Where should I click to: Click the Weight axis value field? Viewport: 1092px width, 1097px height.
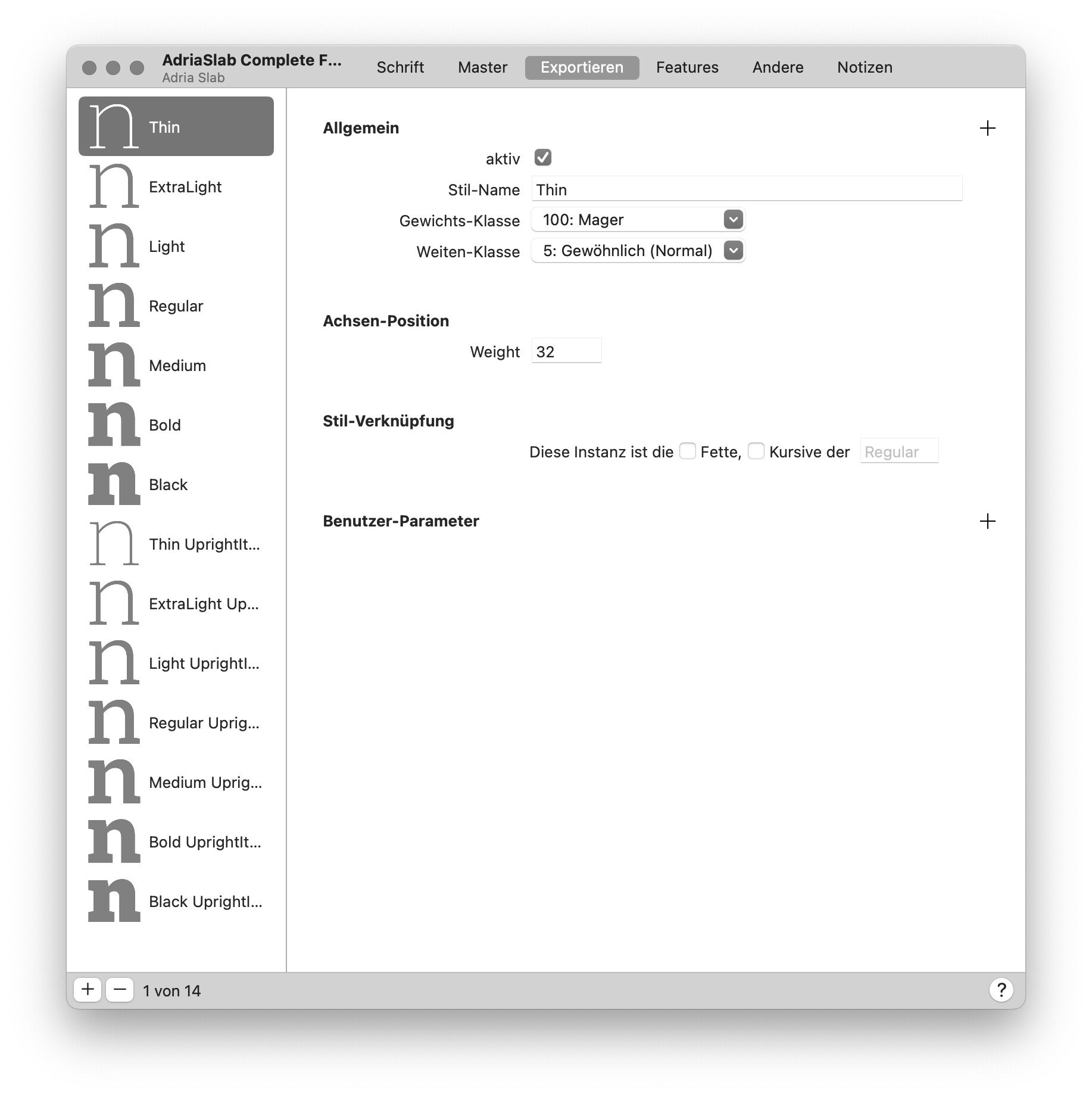566,351
